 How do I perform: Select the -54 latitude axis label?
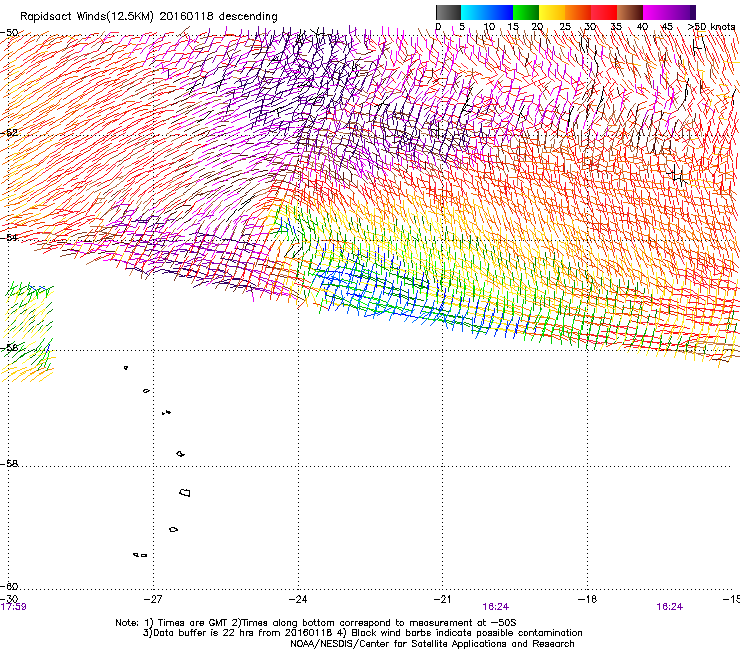click(9, 237)
